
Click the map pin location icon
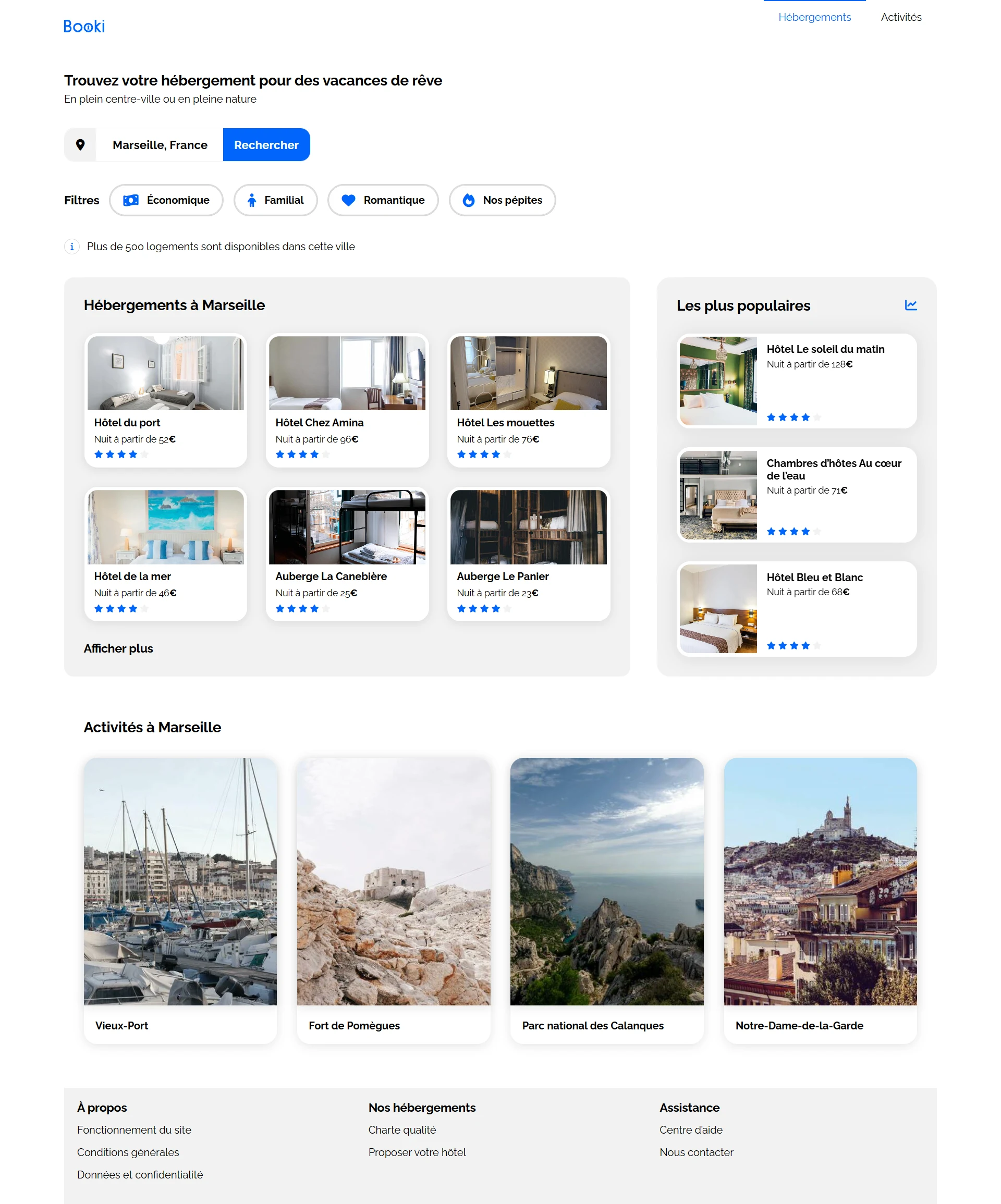point(80,144)
